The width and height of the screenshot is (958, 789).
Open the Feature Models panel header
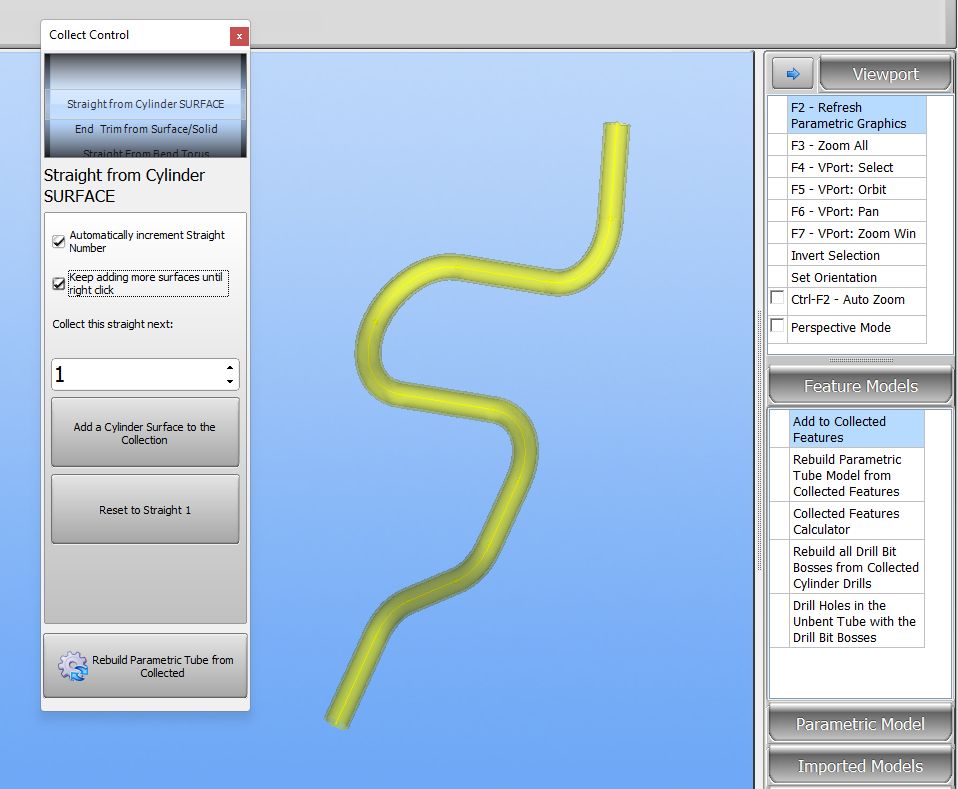pos(859,386)
